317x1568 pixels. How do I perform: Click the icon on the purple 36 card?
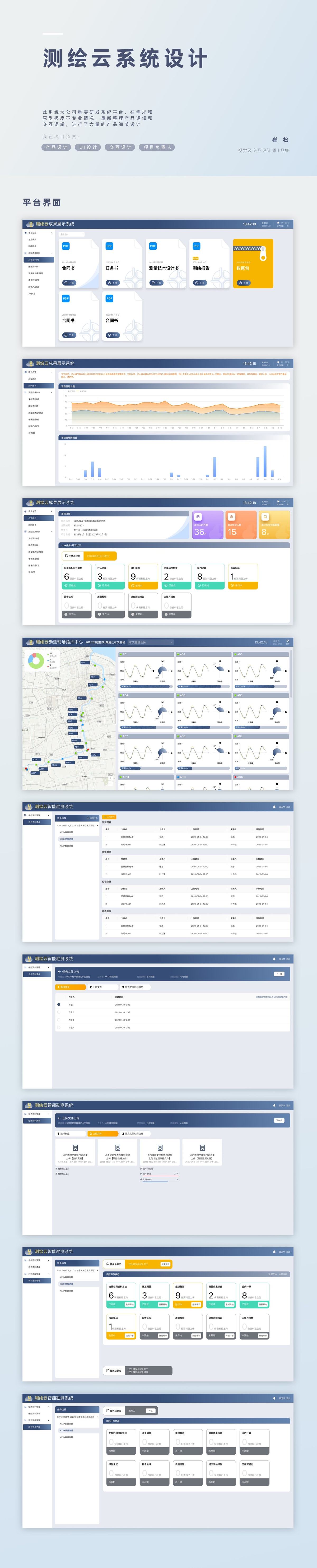(x=198, y=516)
